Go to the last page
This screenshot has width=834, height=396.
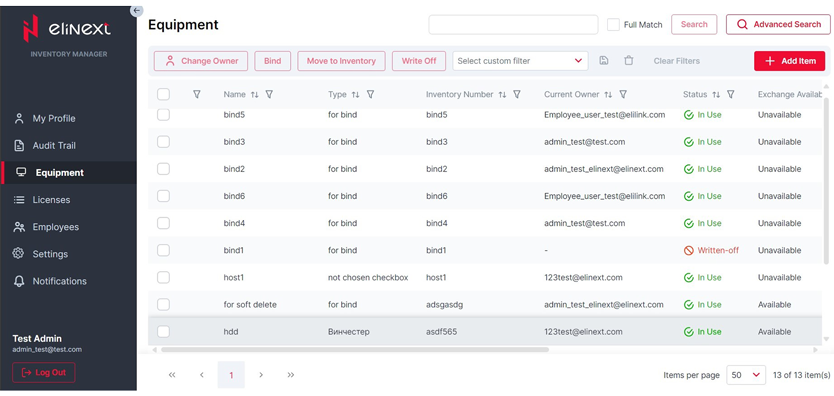[x=291, y=375]
